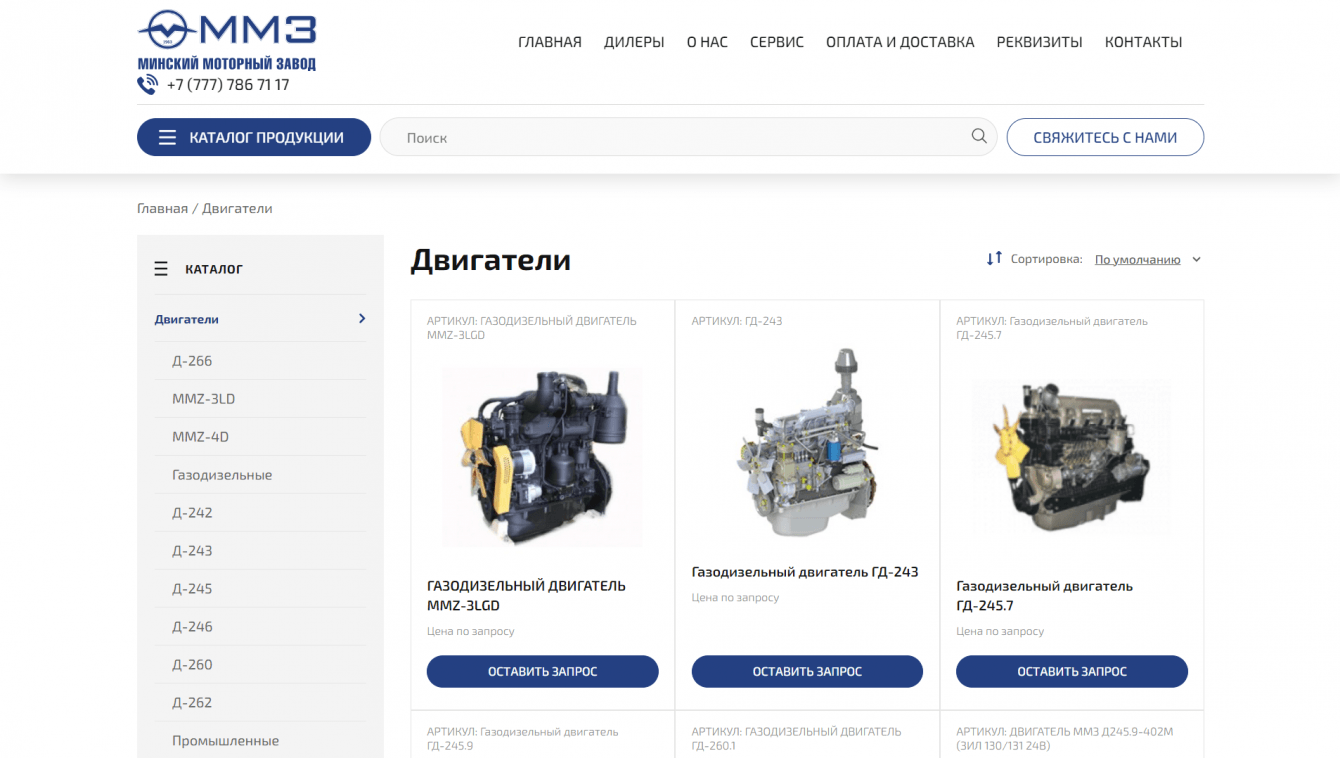Focus the Поиск search field
1340x758 pixels.
688,137
